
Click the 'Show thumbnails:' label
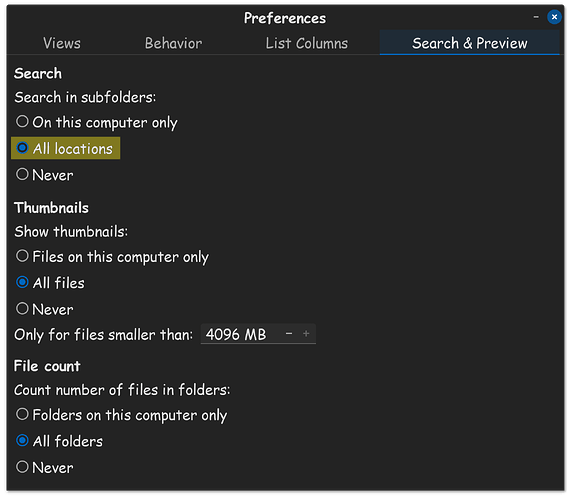click(x=71, y=232)
